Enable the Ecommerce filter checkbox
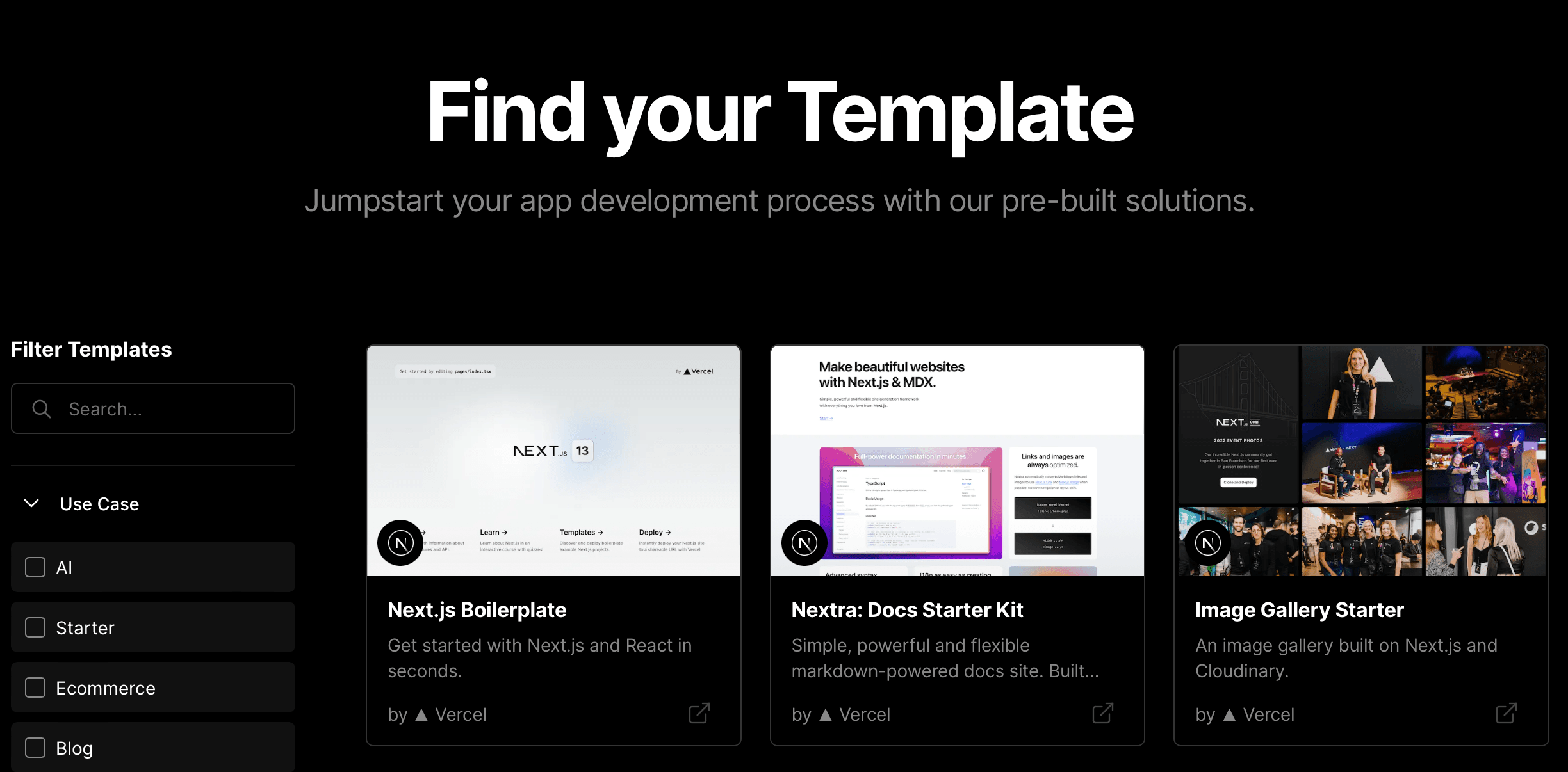This screenshot has height=772, width=1568. (34, 688)
